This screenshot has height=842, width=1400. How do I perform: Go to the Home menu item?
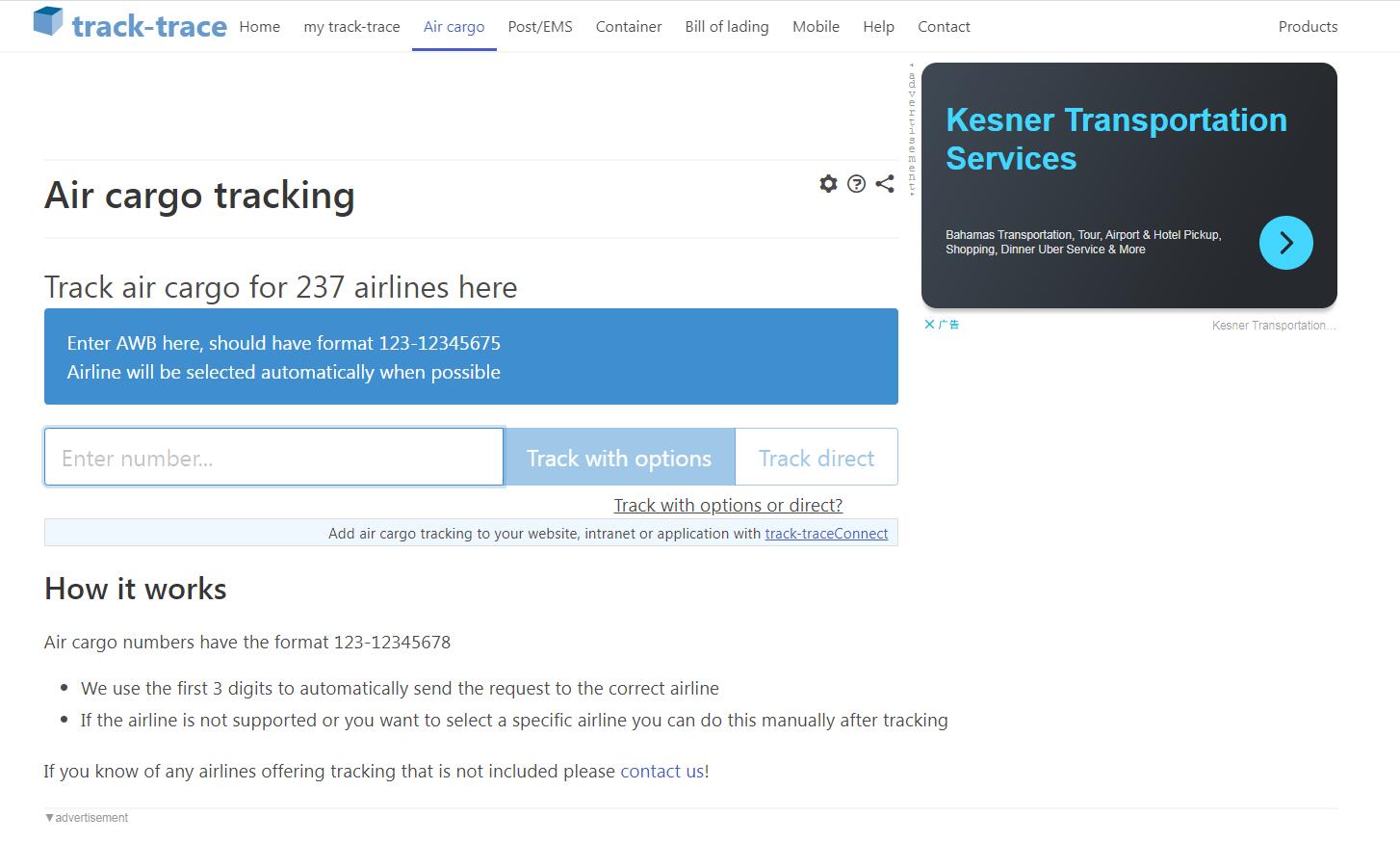click(x=259, y=27)
